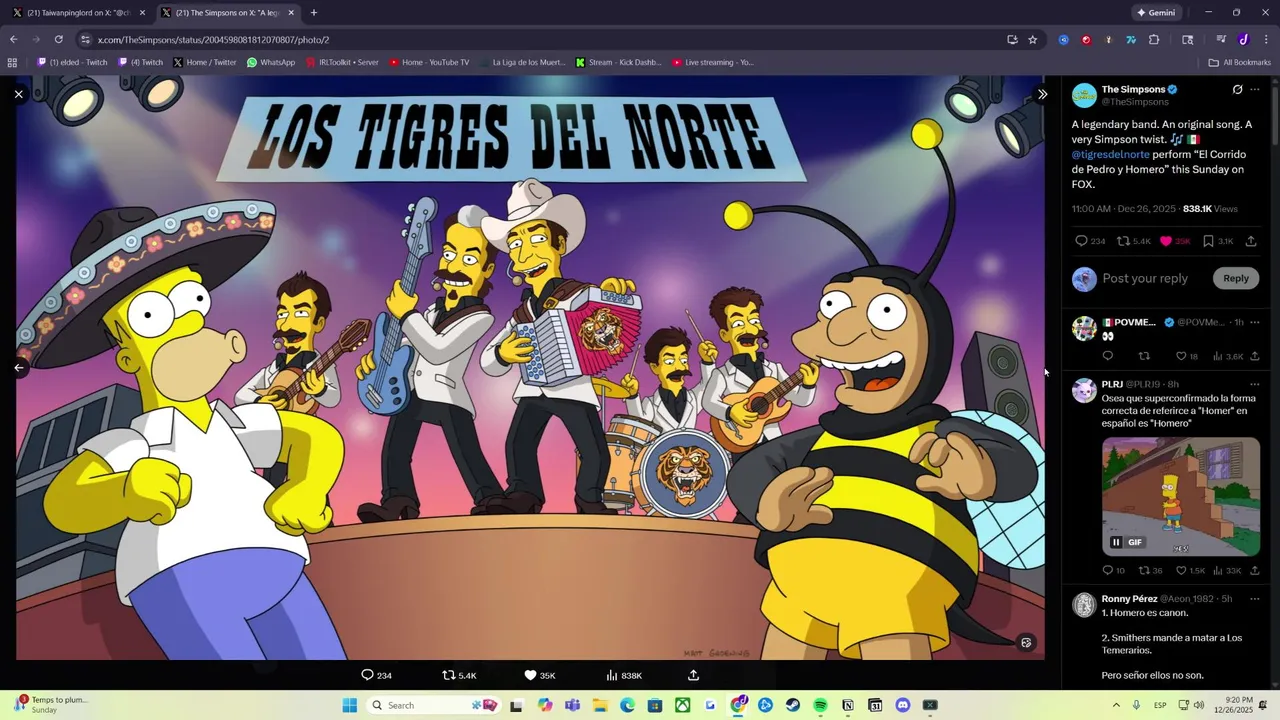Open image options icon at photo corner

(1026, 643)
